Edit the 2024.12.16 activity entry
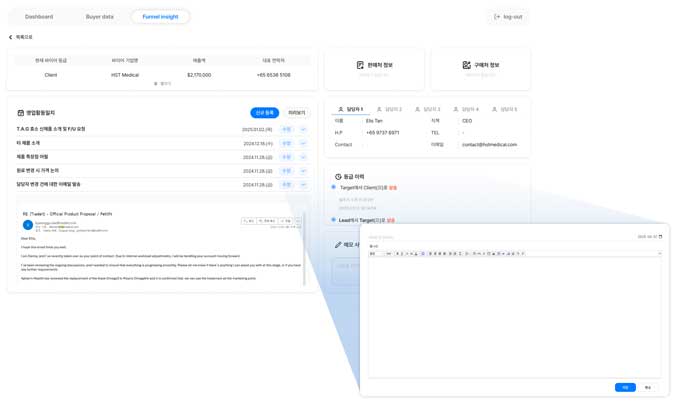The height and width of the screenshot is (403, 676). click(287, 143)
